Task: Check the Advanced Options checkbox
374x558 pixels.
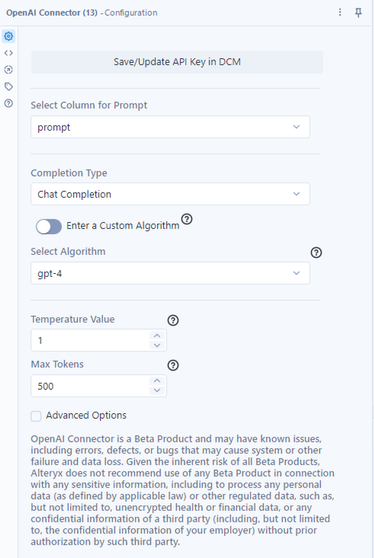Action: pyautogui.click(x=36, y=416)
